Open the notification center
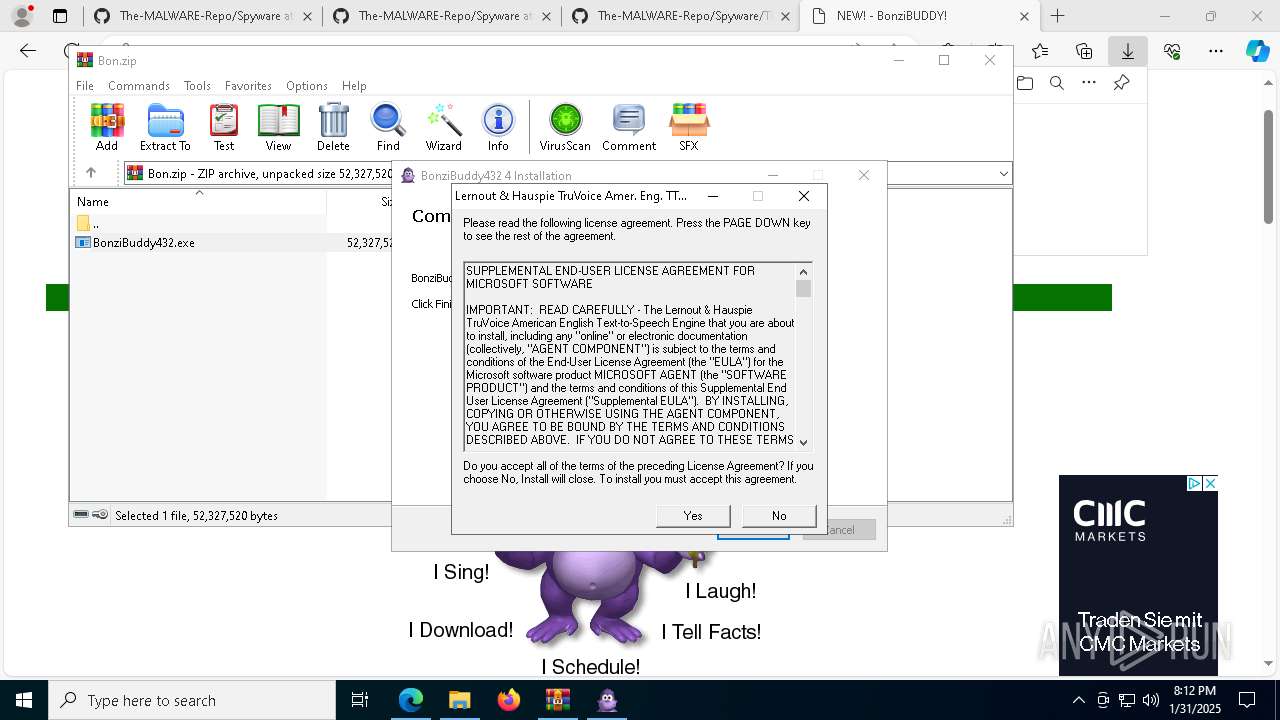Image resolution: width=1280 pixels, height=720 pixels. pos(1247,700)
